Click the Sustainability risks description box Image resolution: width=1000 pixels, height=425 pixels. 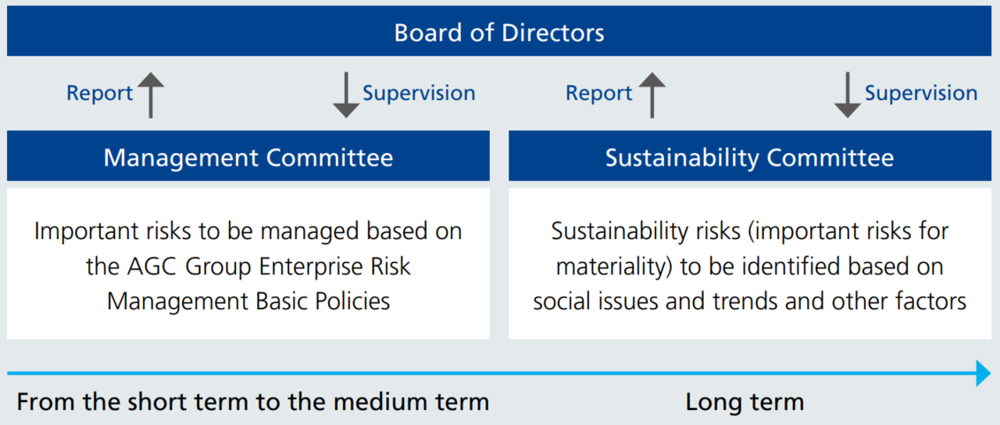[750, 264]
